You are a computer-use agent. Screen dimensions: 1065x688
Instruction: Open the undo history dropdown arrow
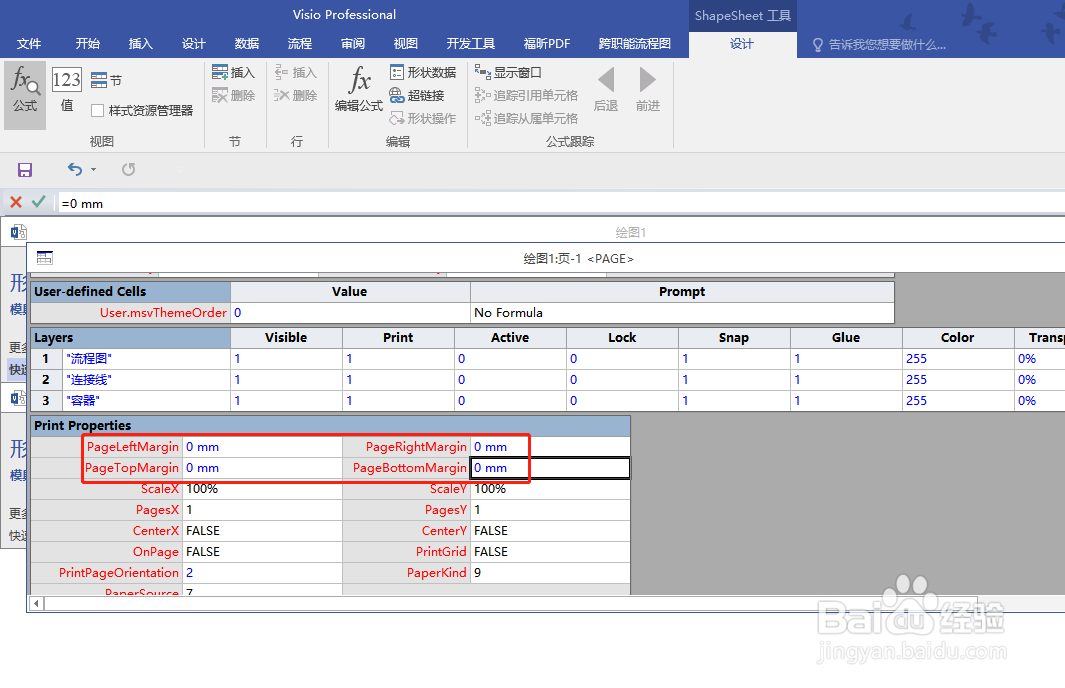94,169
